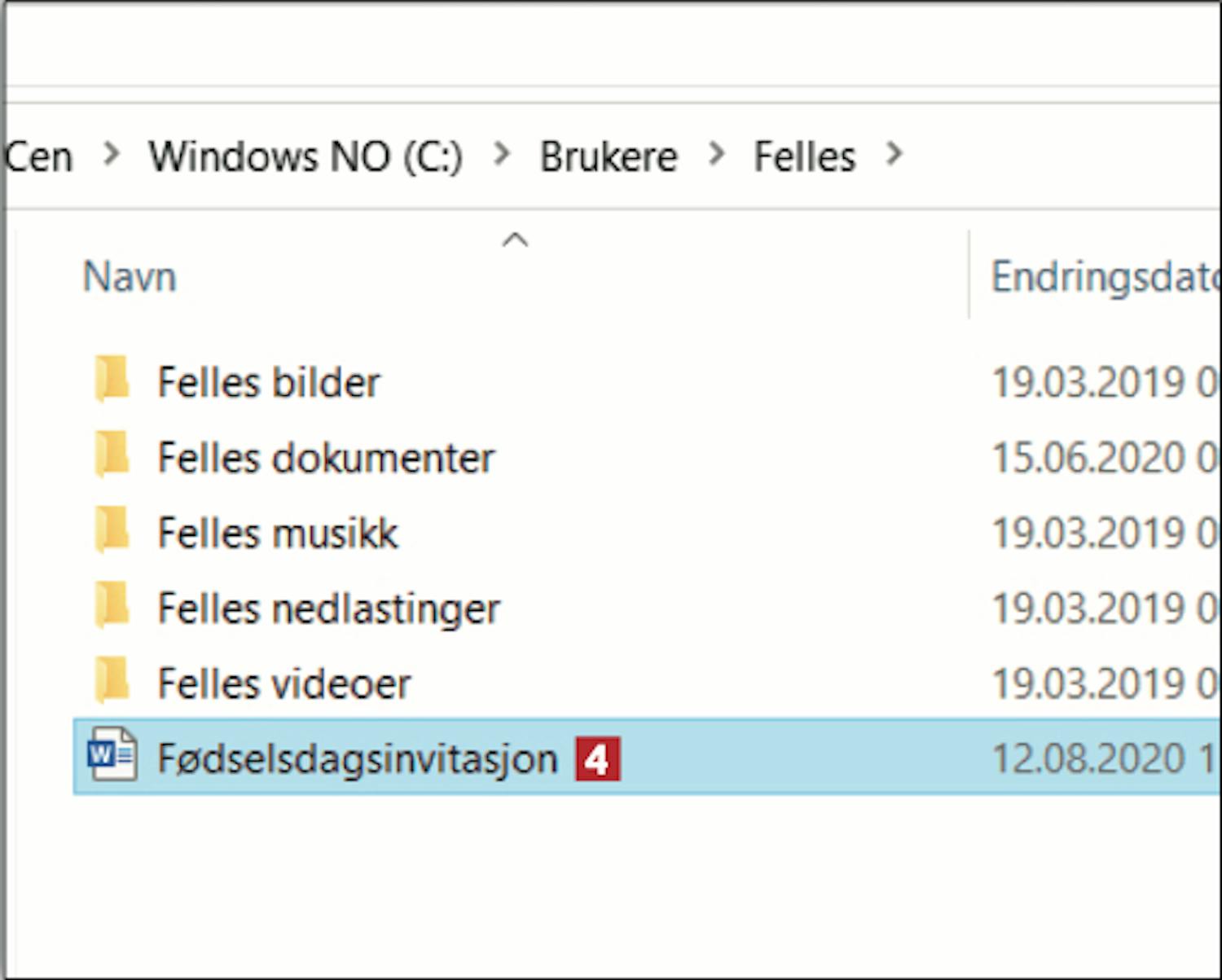
Task: Sort files by the Navn column
Action: (130, 277)
